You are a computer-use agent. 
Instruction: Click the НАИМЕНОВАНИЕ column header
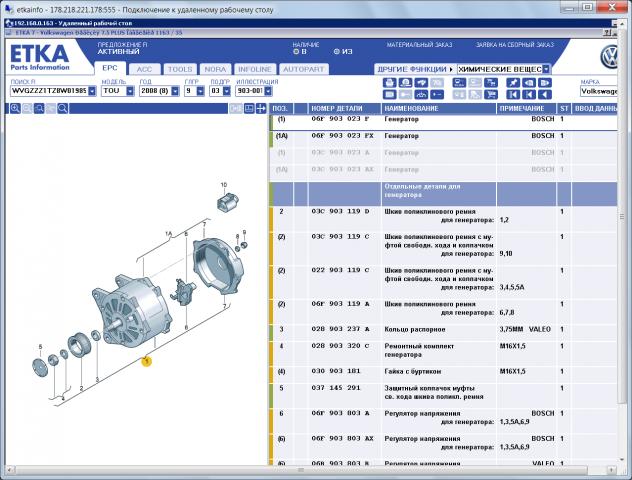tap(439, 108)
